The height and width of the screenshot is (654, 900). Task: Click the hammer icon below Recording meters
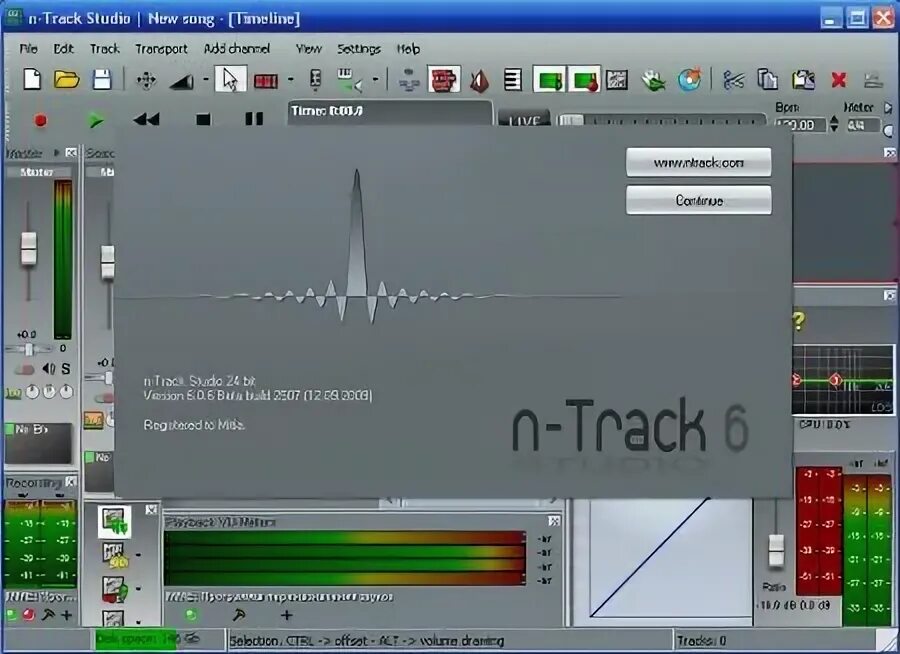[49, 616]
